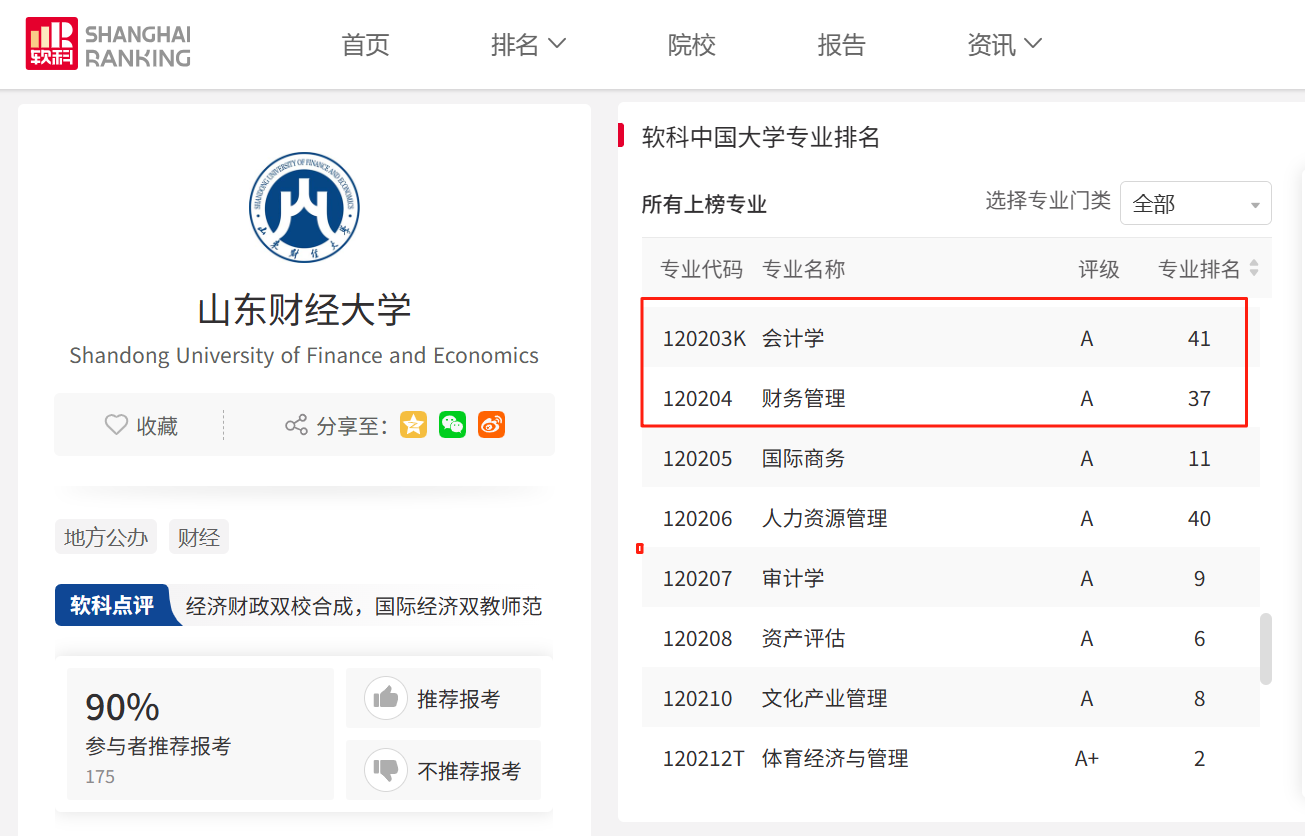Click major code 120205
This screenshot has width=1305, height=836.
tap(697, 458)
